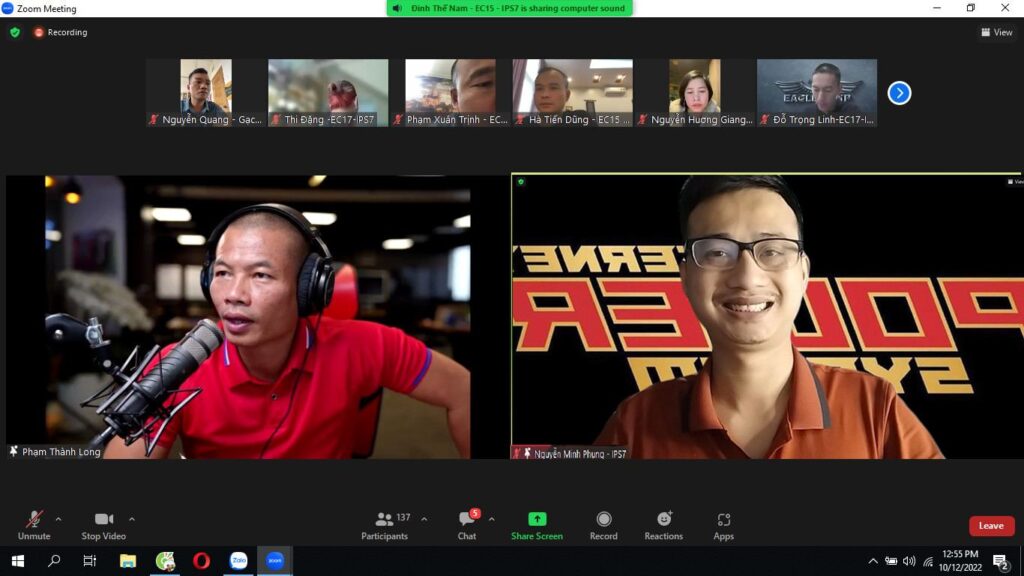Open the Apps panel
The height and width of the screenshot is (576, 1024).
pyautogui.click(x=724, y=523)
